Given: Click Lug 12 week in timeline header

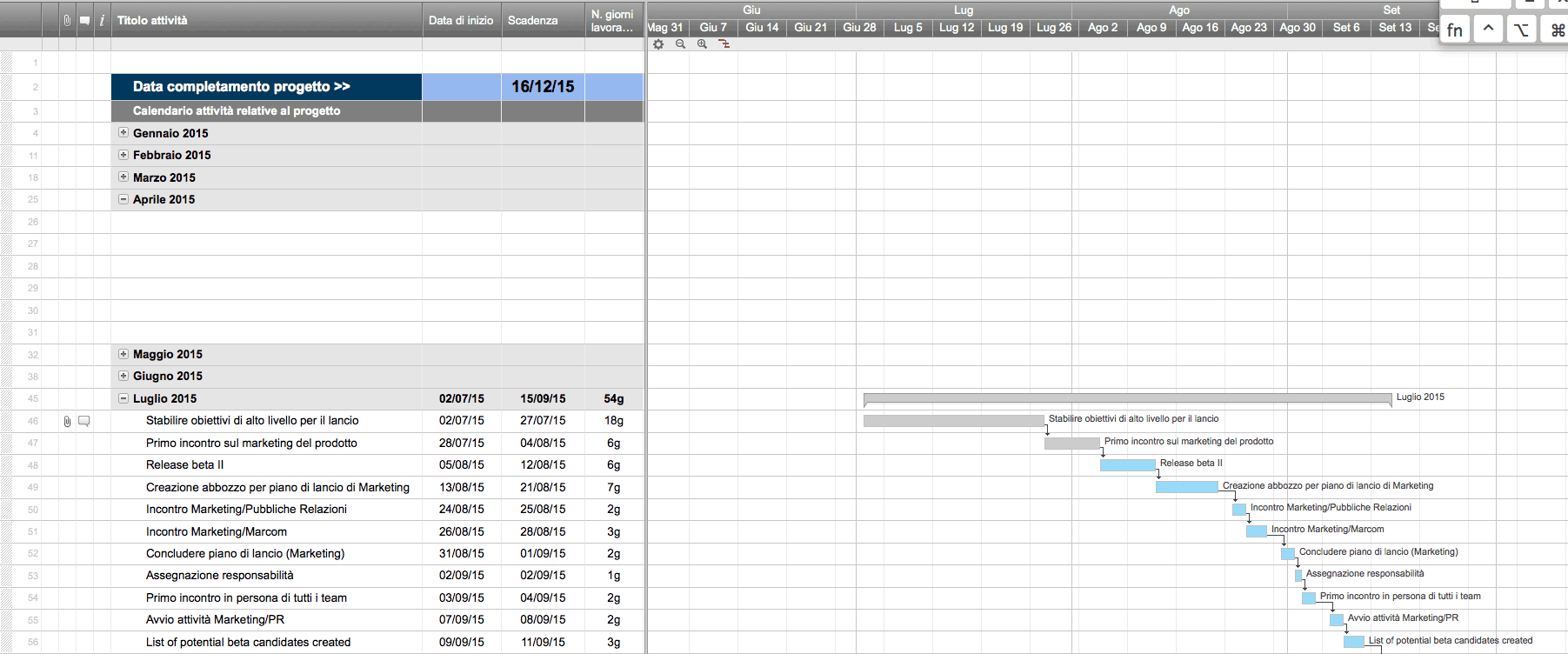Looking at the screenshot, I should 957,27.
